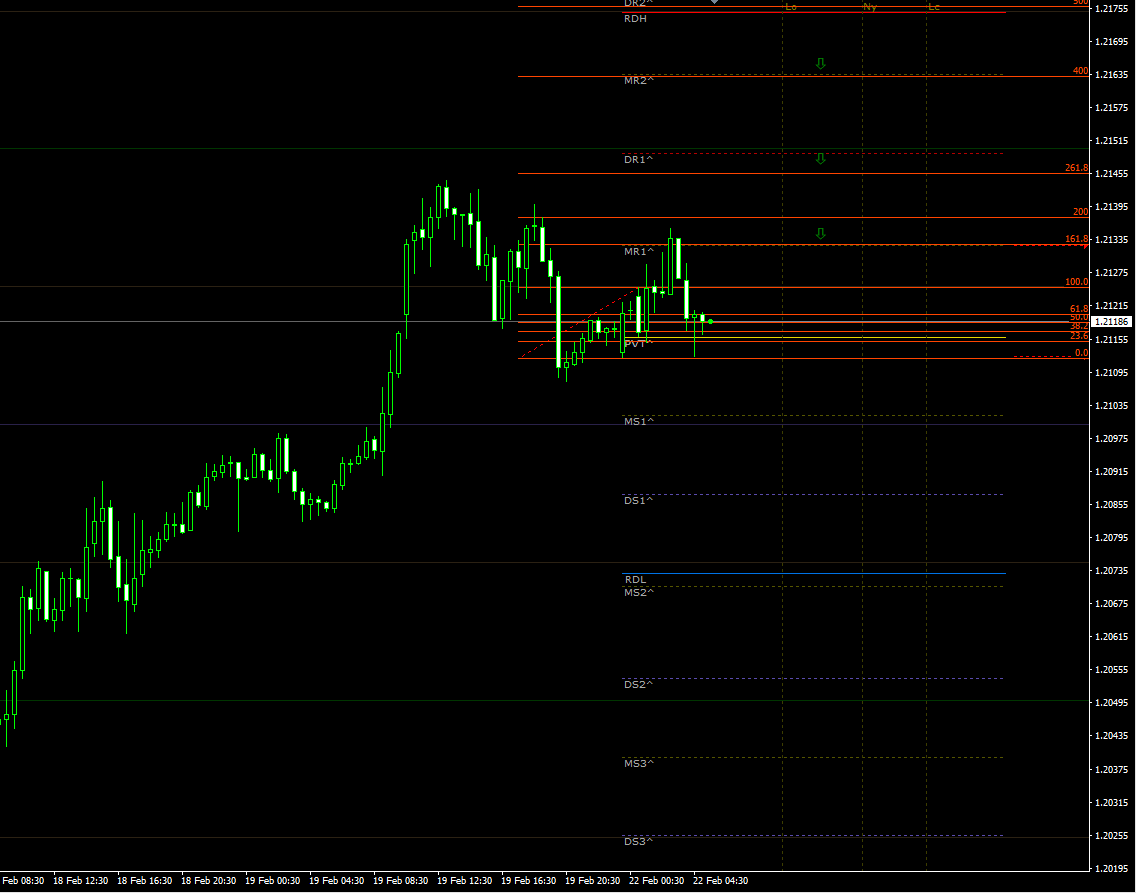Click the green down arrow above MR2 line
This screenshot has height=893, width=1136.
[820, 62]
